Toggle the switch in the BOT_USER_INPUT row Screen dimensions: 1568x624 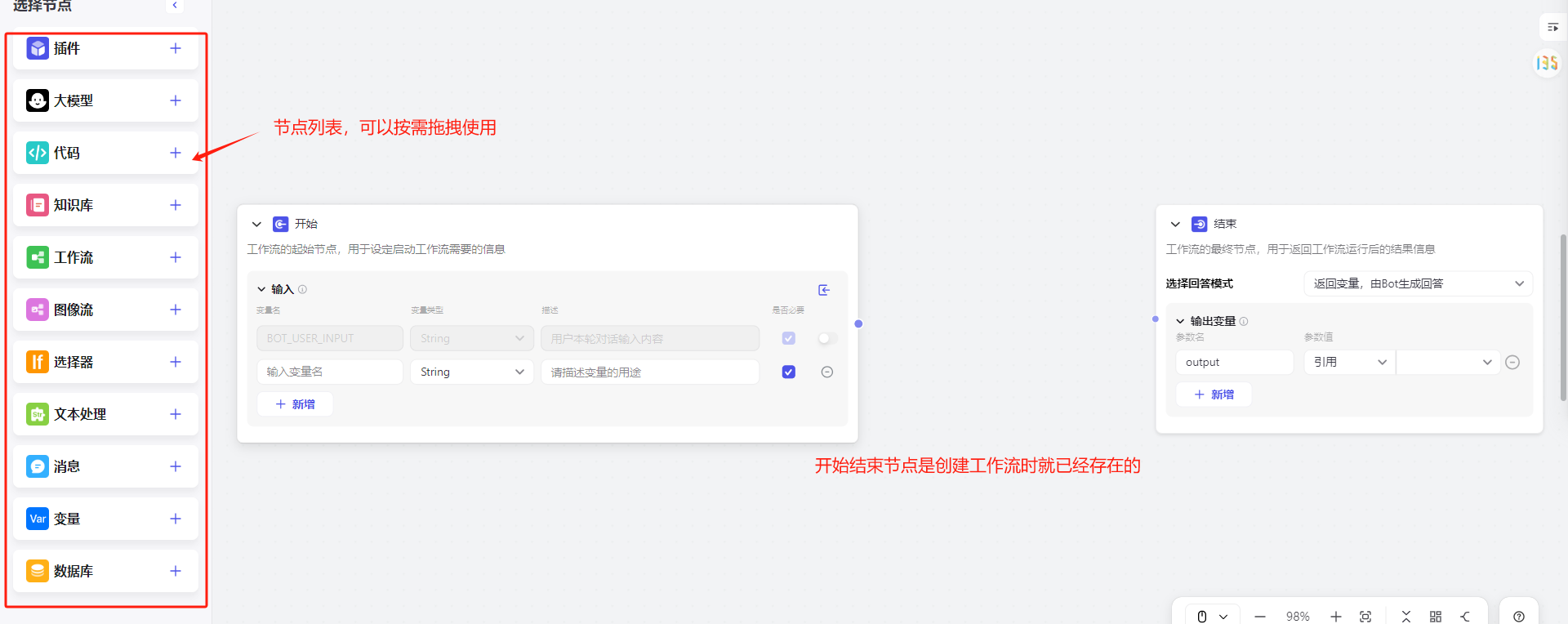[x=827, y=338]
